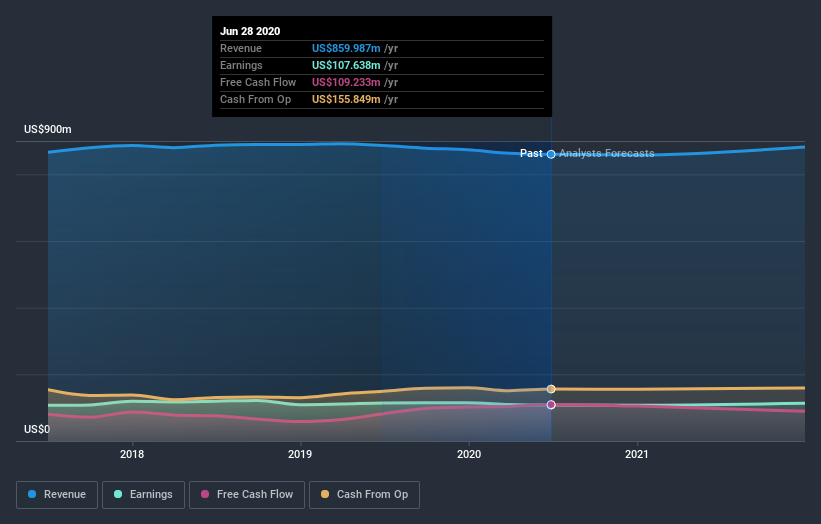The image size is (821, 524).
Task: Select the 2018 x-axis label
Action: tap(132, 454)
